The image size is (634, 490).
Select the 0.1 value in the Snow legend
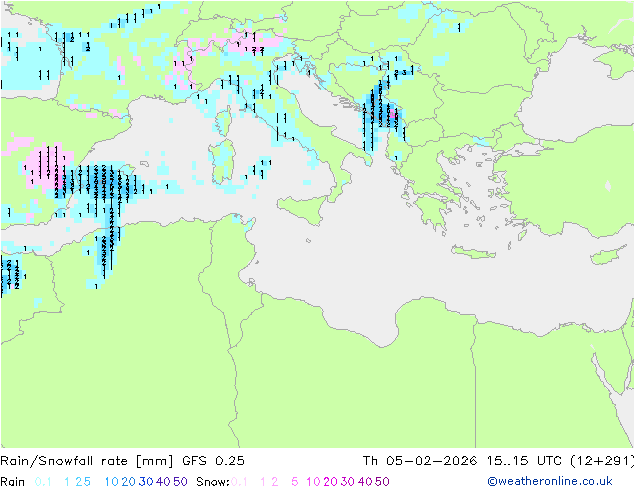coord(239,482)
